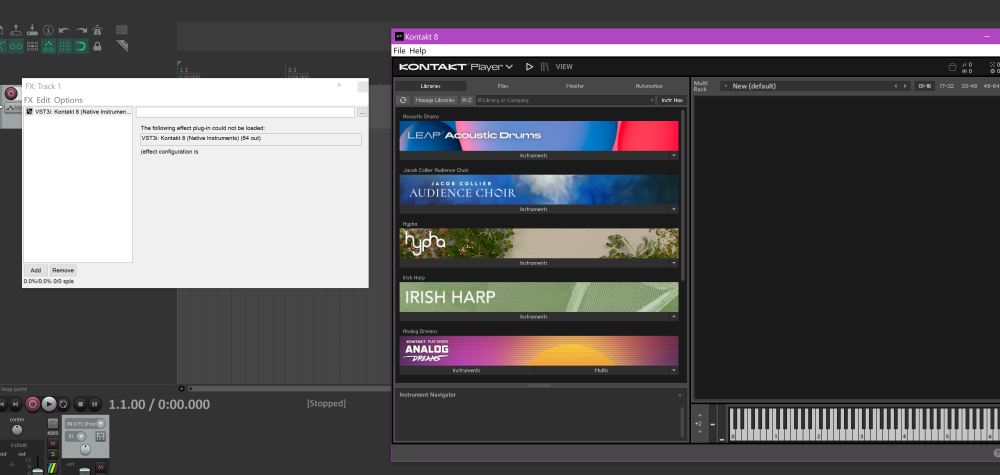This screenshot has height=475, width=1000.
Task: Click the refresh libraries icon
Action: (x=403, y=100)
